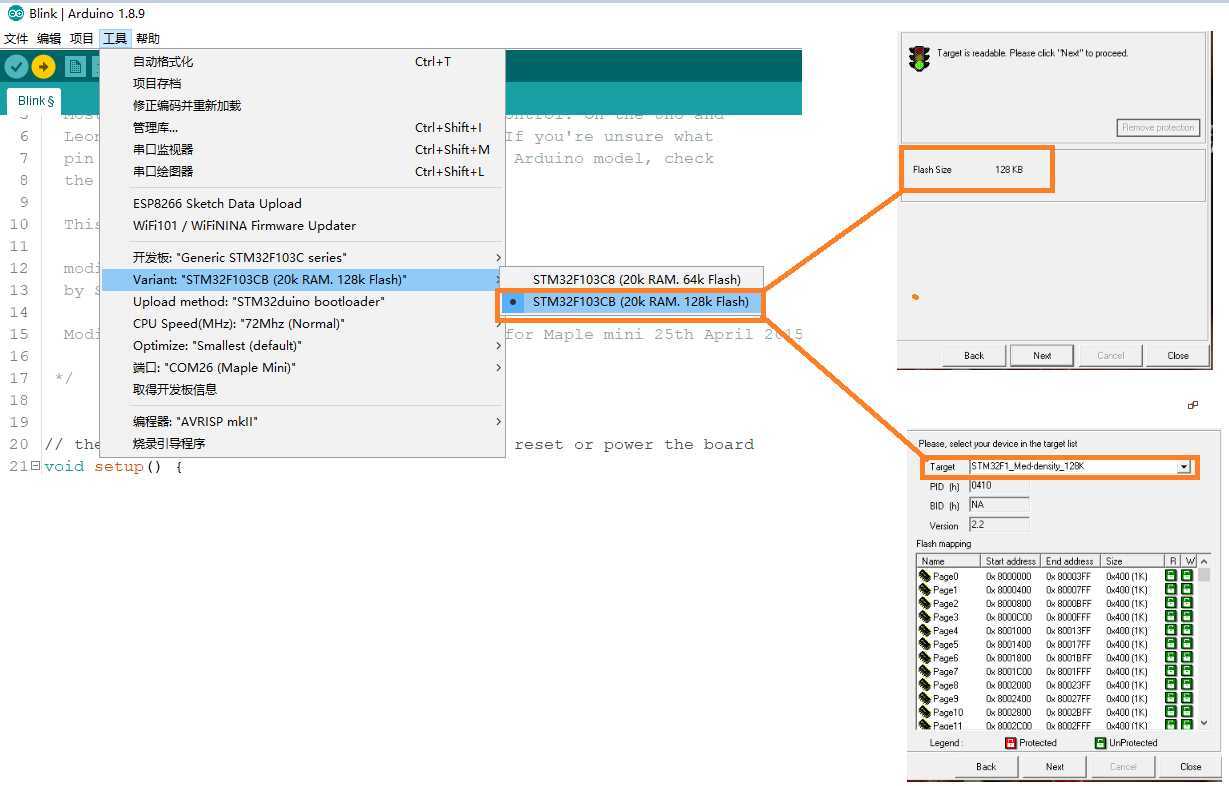Open the 编辑 menu
The image size is (1229, 786).
pyautogui.click(x=49, y=38)
